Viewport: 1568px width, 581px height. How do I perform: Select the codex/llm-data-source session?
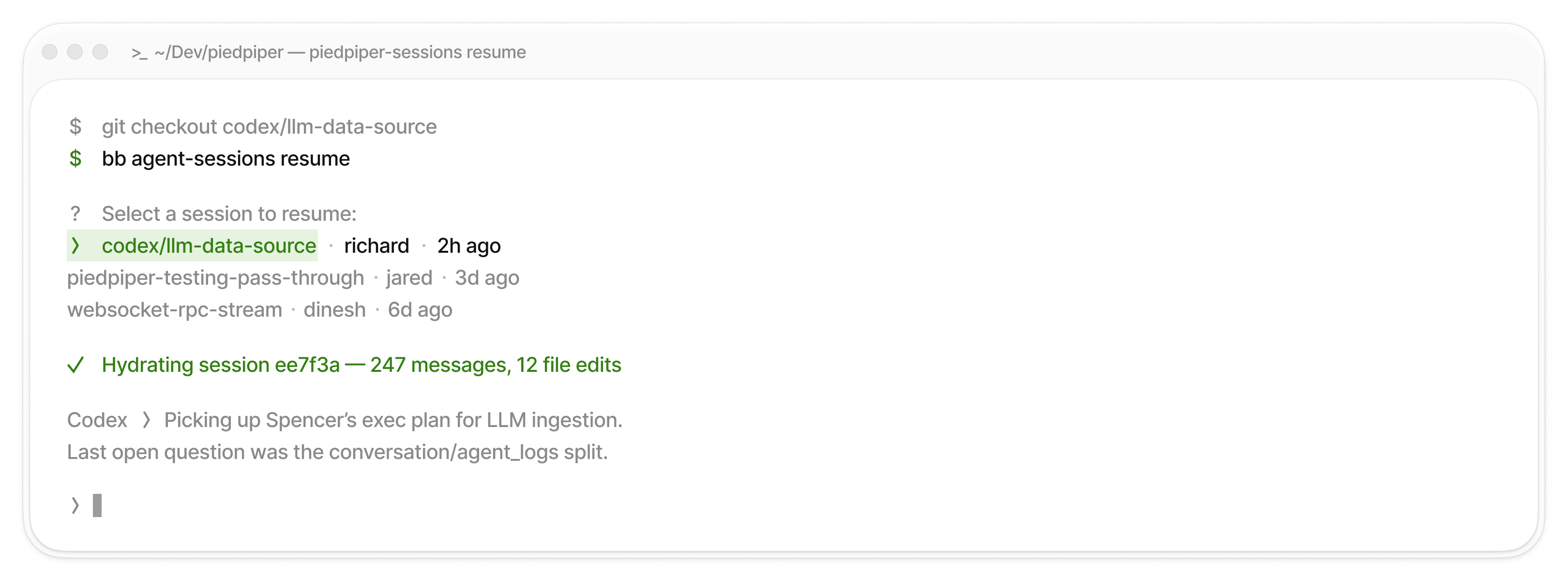284,245
